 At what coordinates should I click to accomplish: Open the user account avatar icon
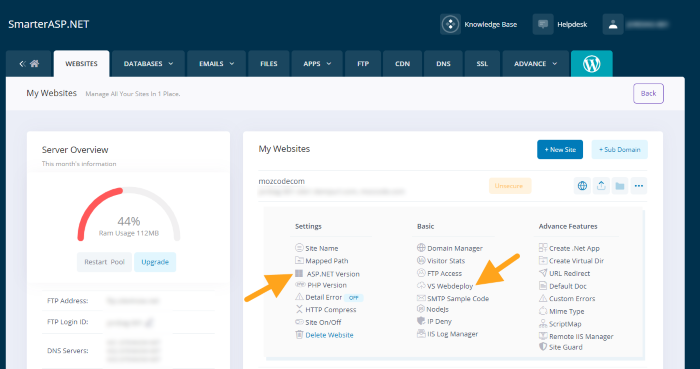click(x=613, y=24)
